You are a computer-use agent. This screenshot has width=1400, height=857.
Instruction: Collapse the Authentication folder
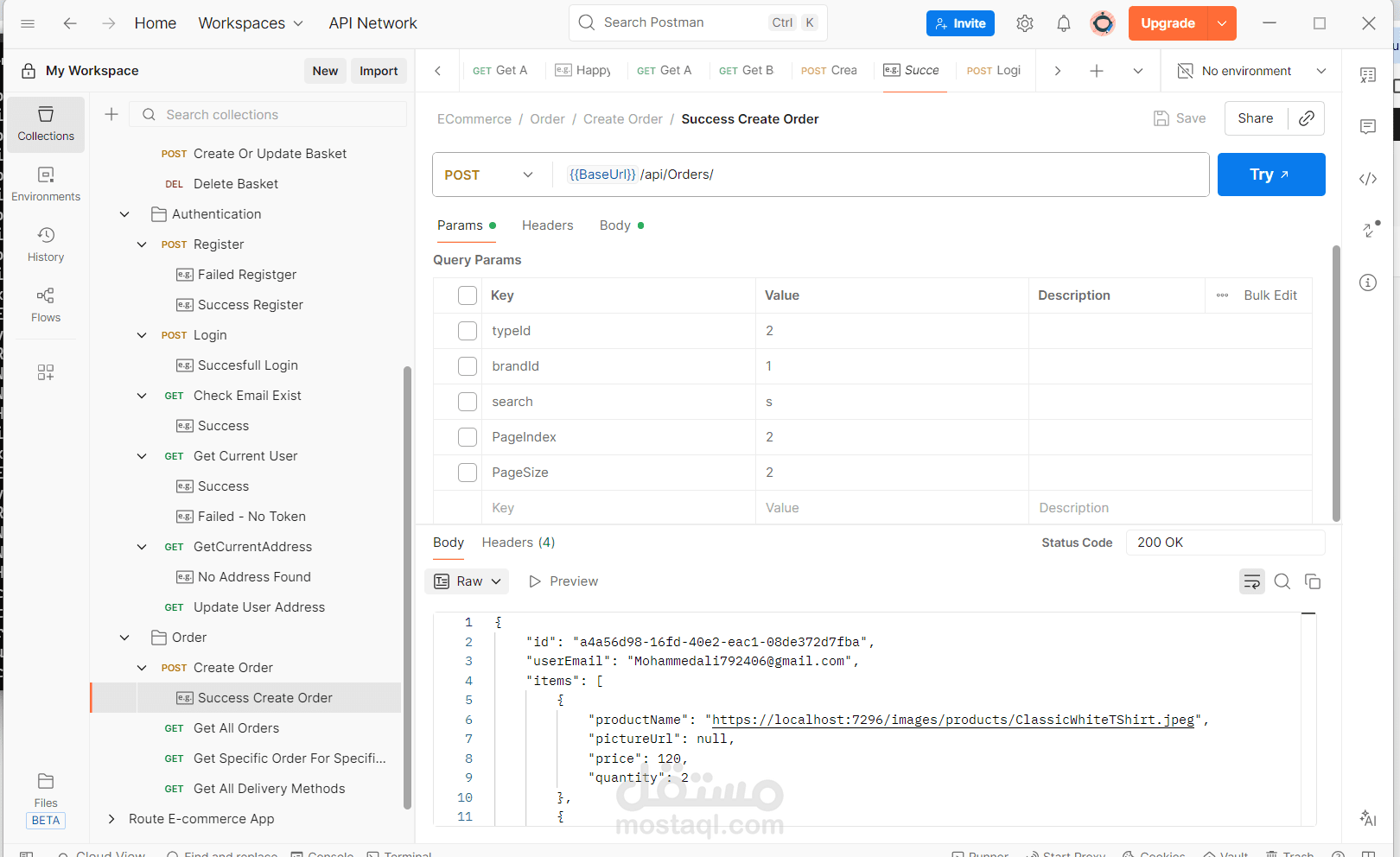[x=124, y=214]
